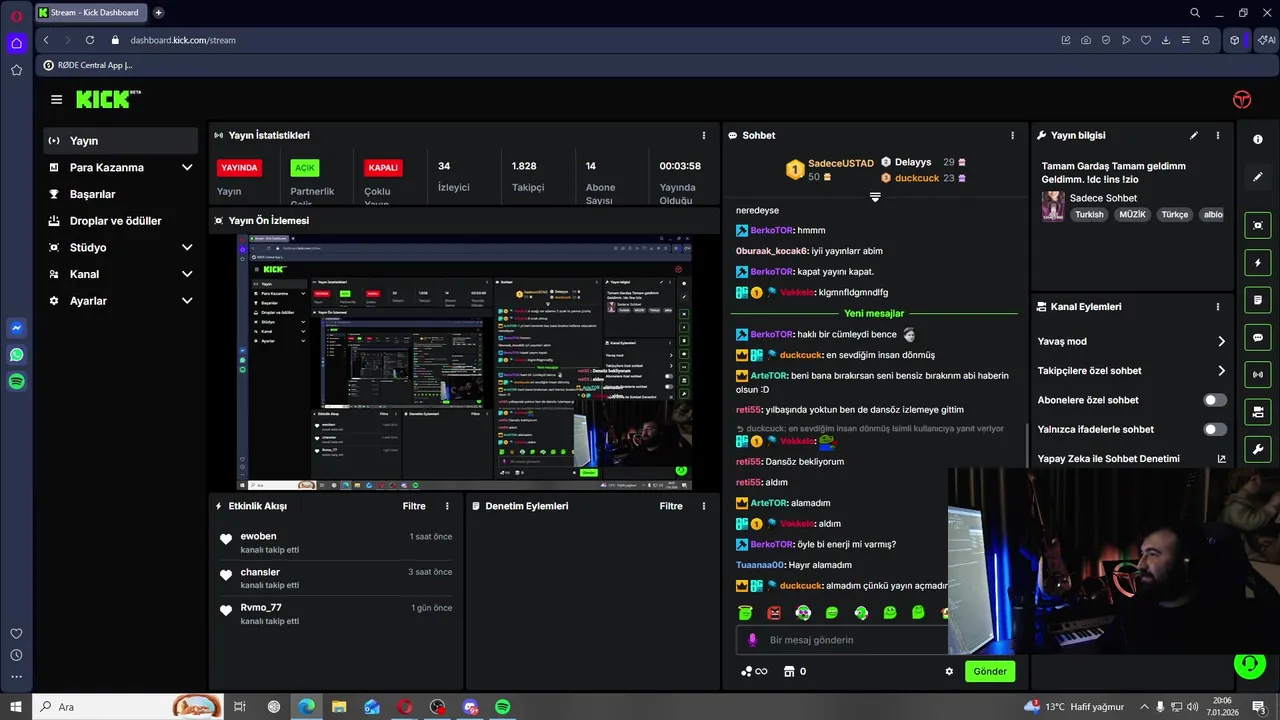Click the Sadece Sohbet category thumbnail
This screenshot has width=1280, height=720.
pos(1053,206)
